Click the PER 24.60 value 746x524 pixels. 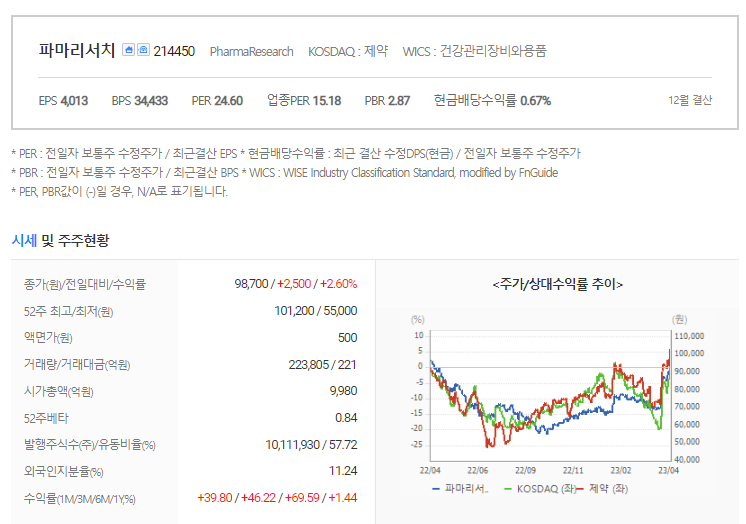pyautogui.click(x=217, y=101)
